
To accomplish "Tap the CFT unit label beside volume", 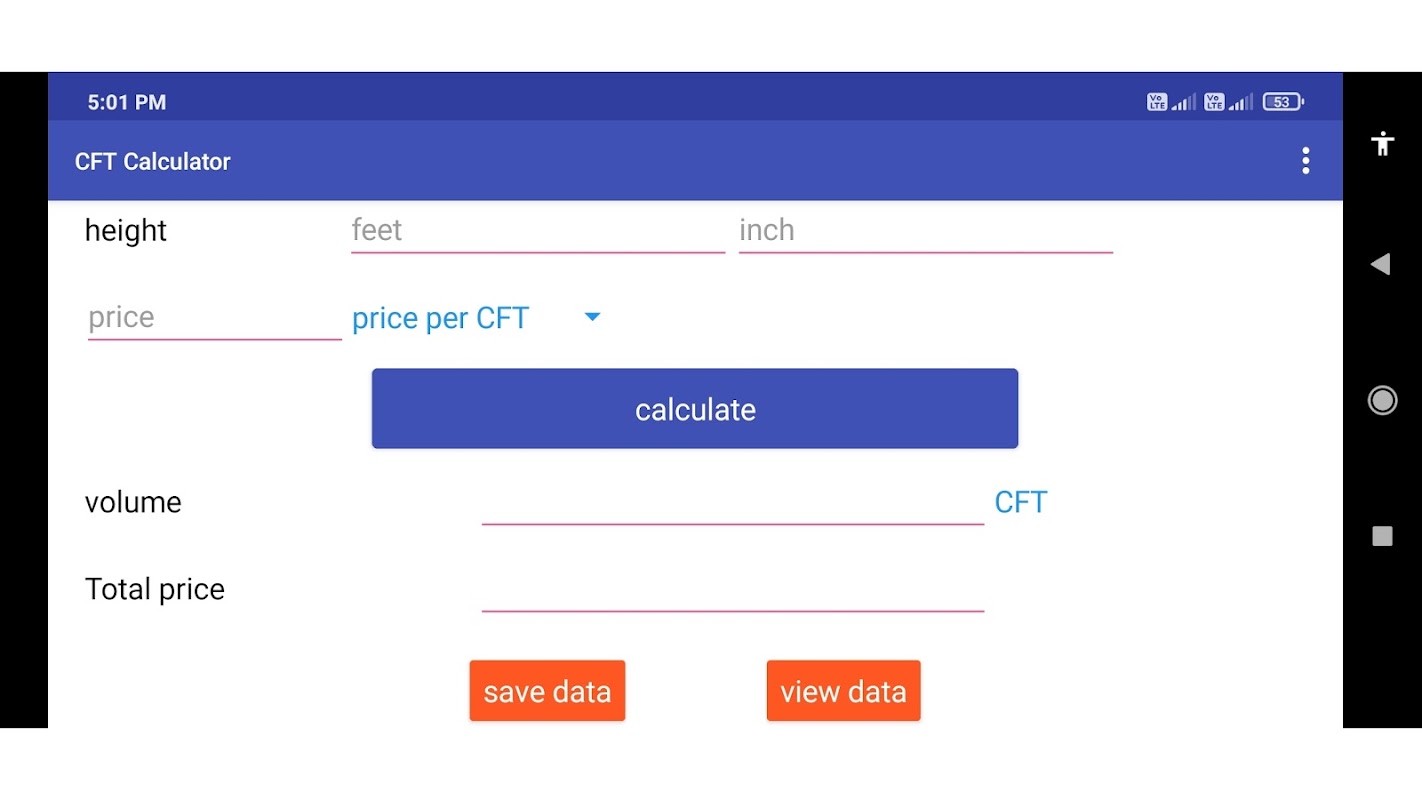I will pyautogui.click(x=1020, y=502).
